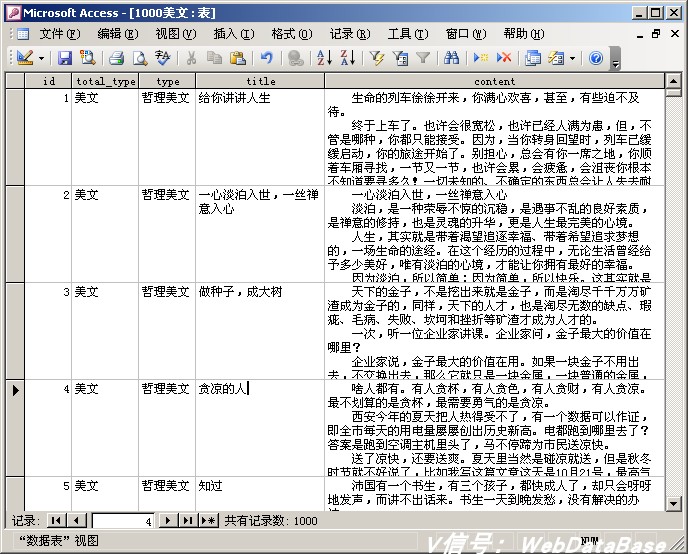The height and width of the screenshot is (554, 688).
Task: Click the id cell with value 5
Action: [x=48, y=493]
